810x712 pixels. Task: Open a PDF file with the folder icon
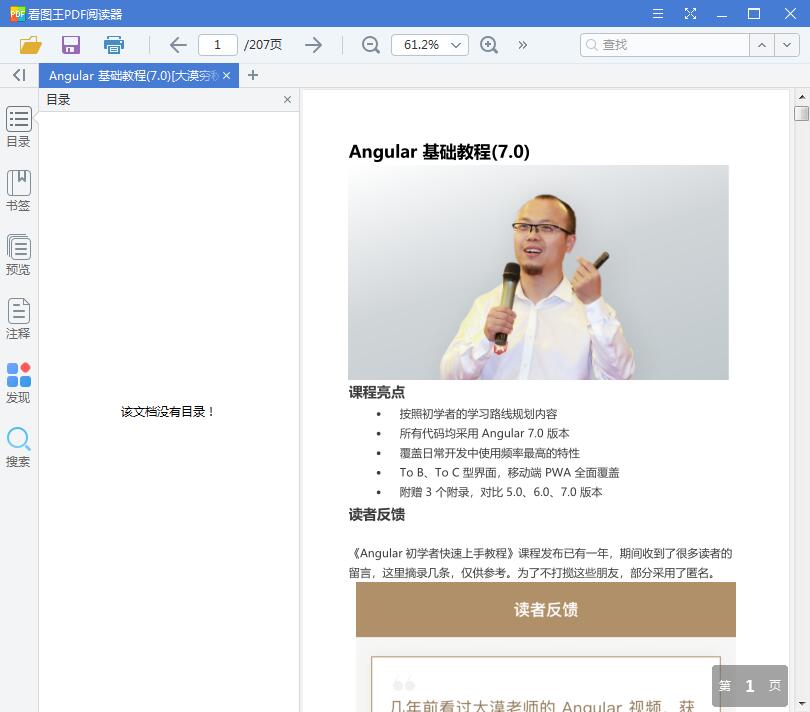(29, 45)
